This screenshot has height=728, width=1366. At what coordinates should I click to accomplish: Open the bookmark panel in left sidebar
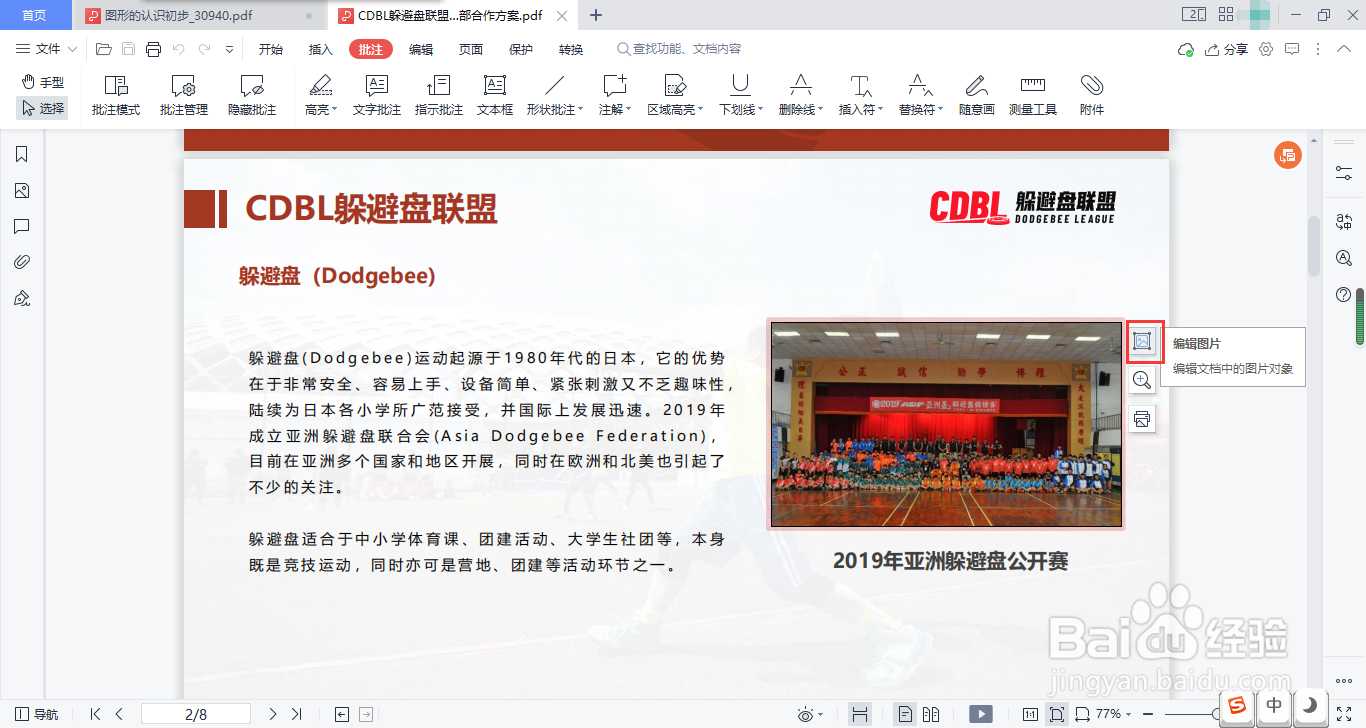pos(21,154)
